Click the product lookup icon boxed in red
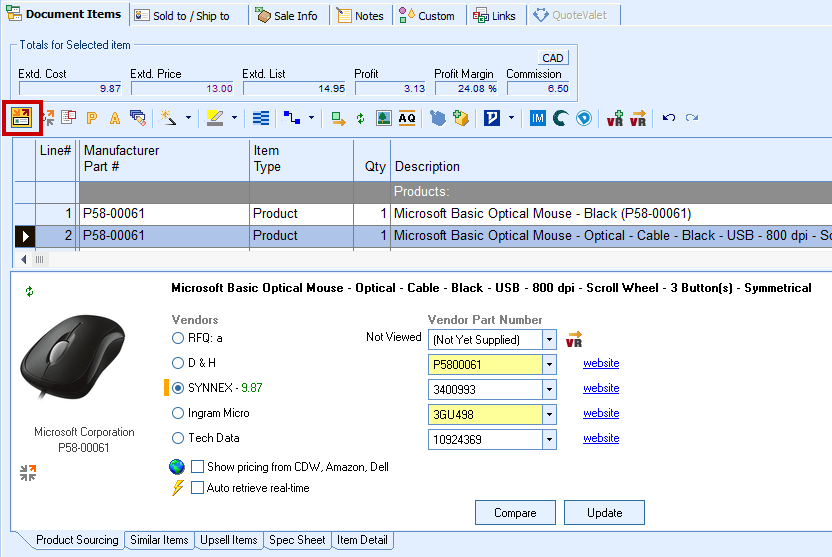This screenshot has height=557, width=832. pyautogui.click(x=21, y=118)
